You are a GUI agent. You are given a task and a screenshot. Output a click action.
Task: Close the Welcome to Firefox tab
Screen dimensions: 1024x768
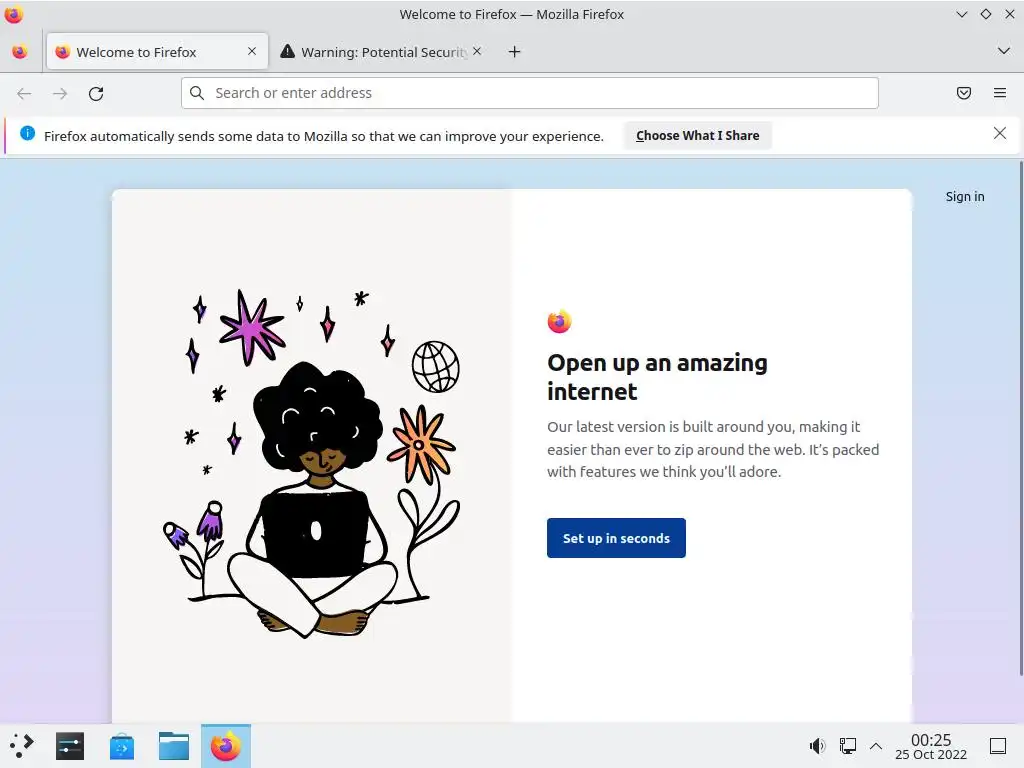click(252, 51)
